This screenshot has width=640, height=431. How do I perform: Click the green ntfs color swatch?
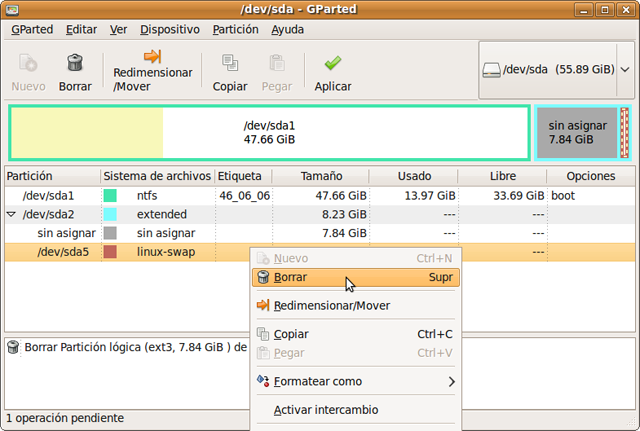pos(110,196)
